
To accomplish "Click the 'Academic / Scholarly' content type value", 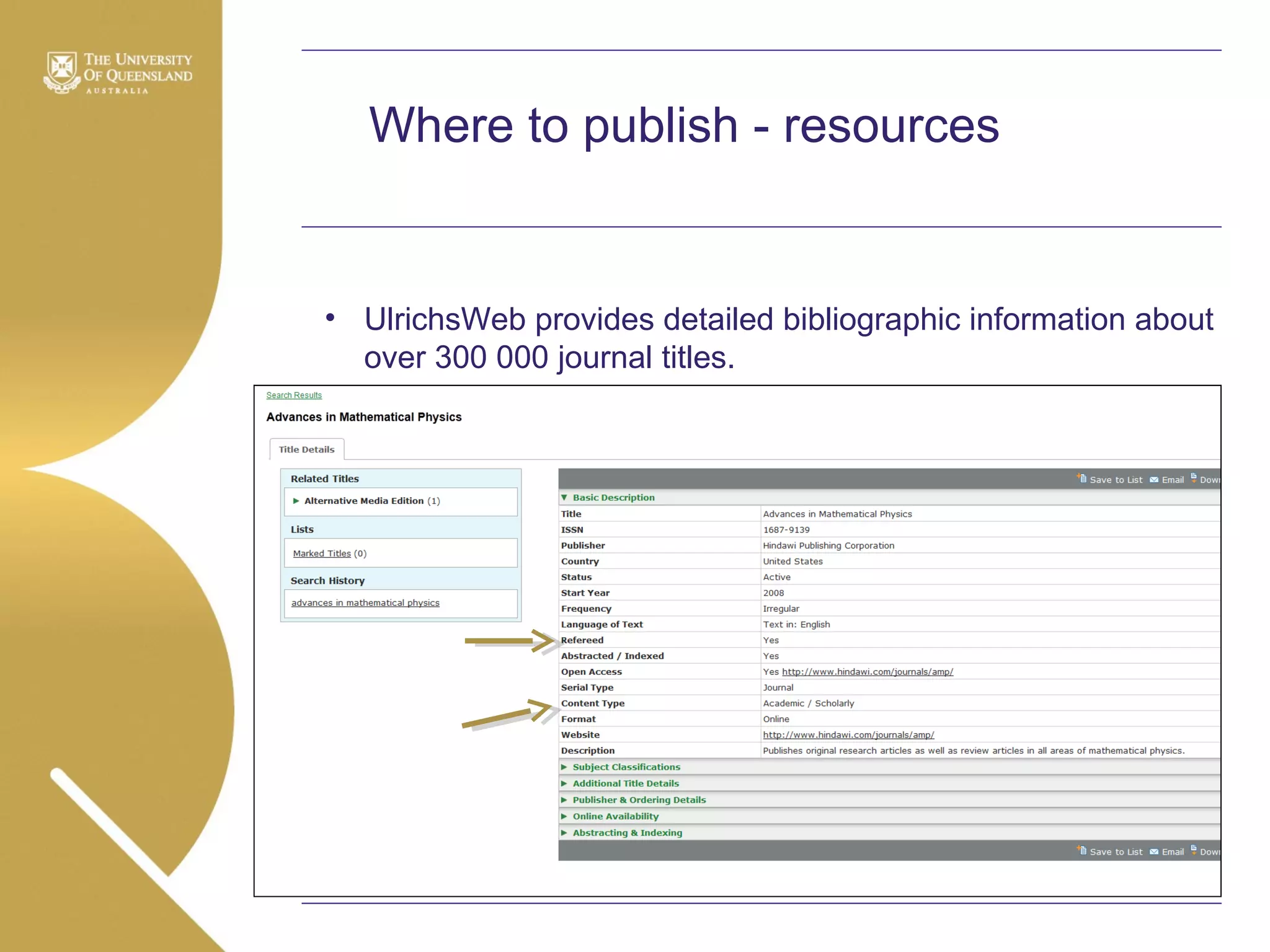I will [x=809, y=703].
